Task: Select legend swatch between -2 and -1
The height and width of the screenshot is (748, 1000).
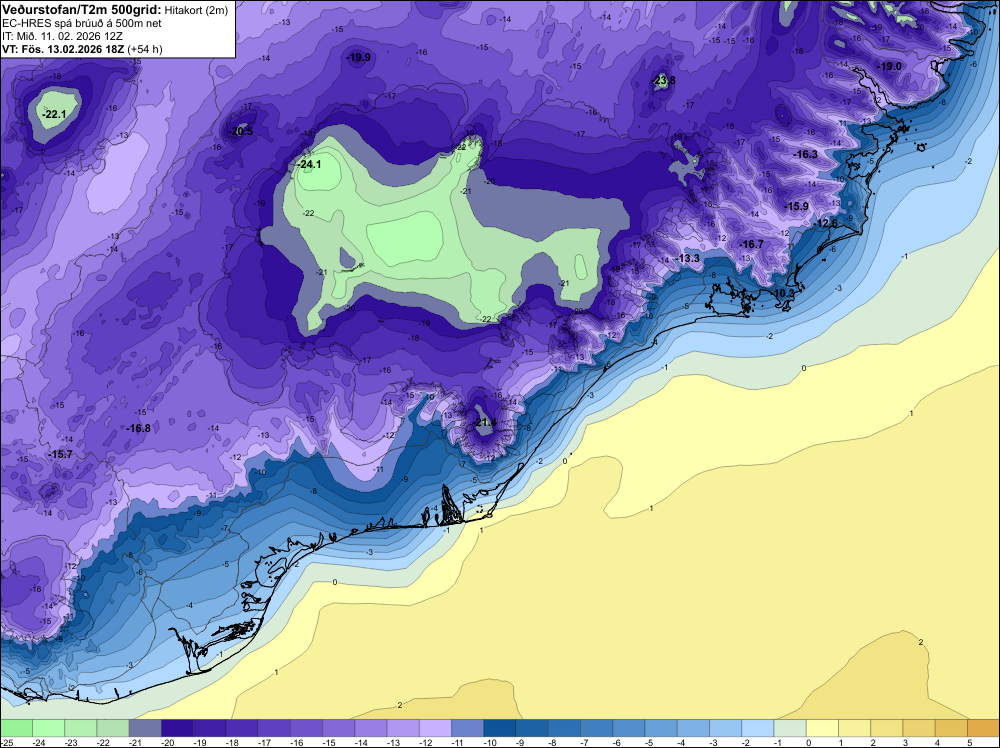Action: pyautogui.click(x=758, y=728)
